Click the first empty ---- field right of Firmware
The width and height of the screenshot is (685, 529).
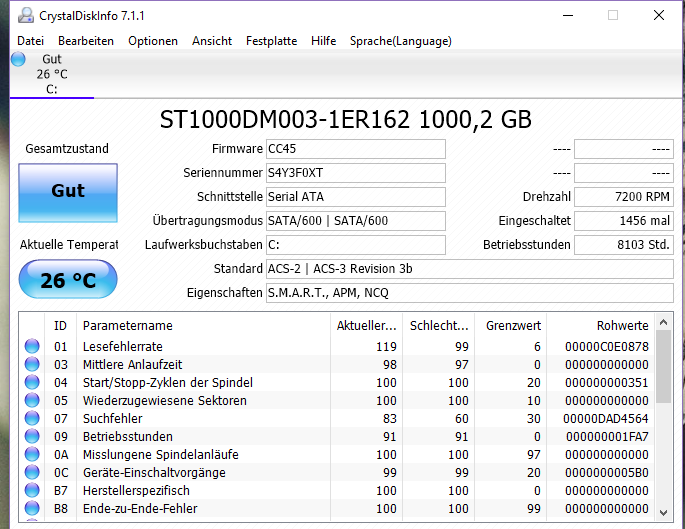point(623,149)
